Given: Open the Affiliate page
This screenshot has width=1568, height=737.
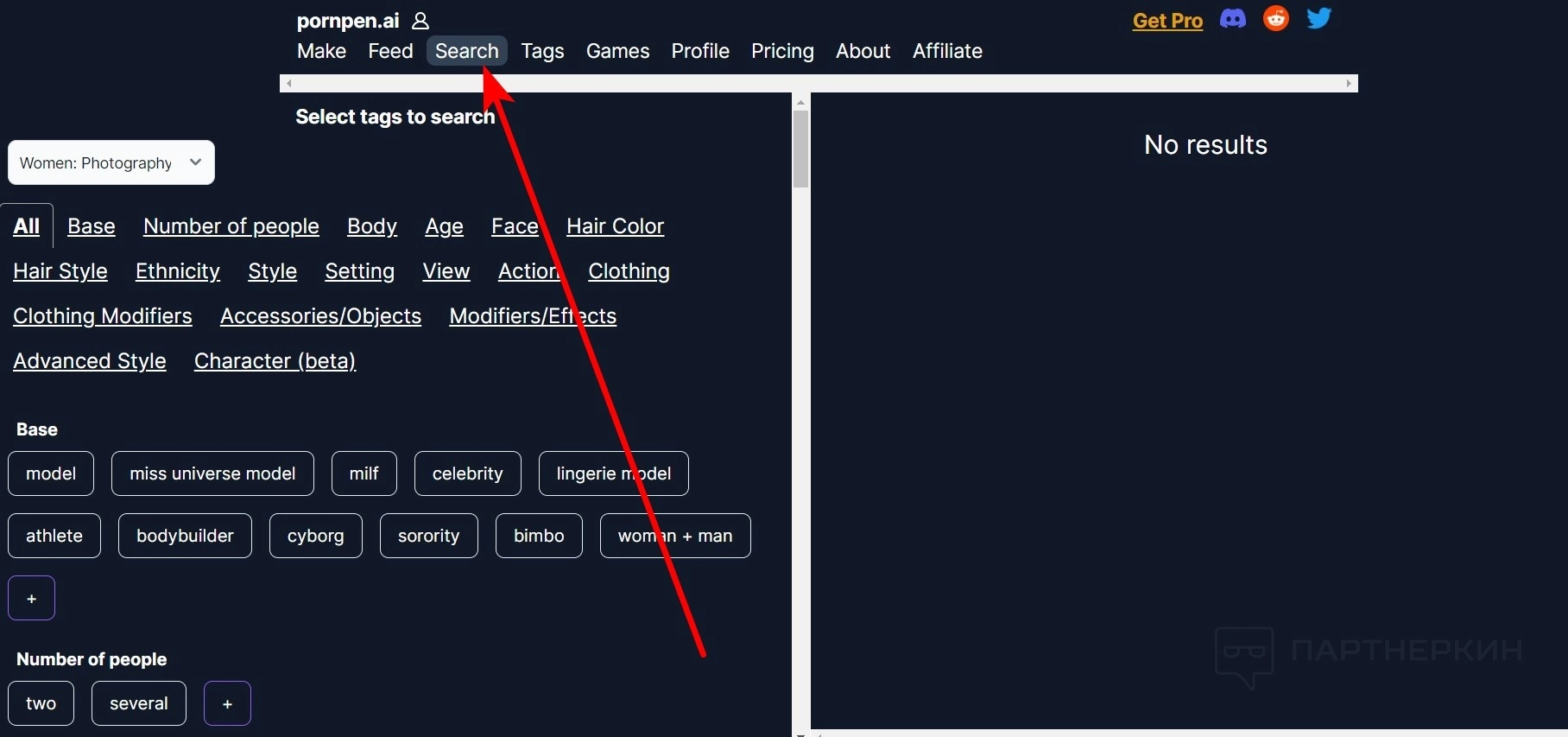Looking at the screenshot, I should (947, 51).
